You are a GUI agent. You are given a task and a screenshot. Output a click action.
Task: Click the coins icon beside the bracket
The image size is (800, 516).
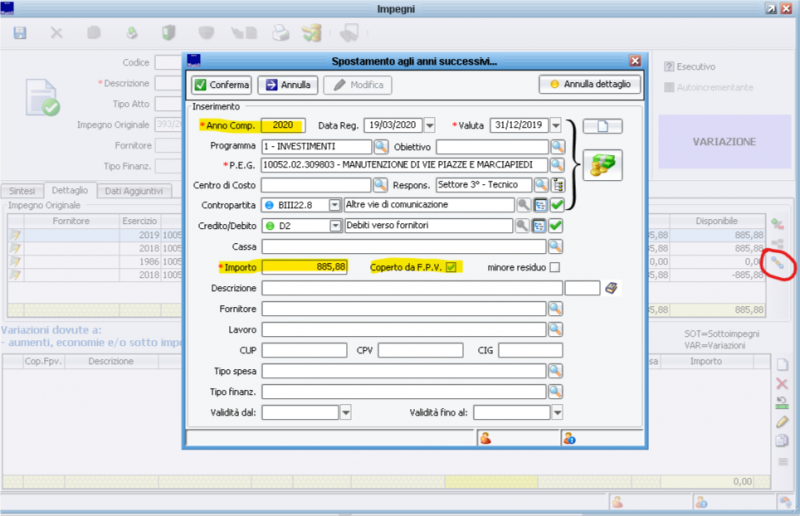[602, 165]
